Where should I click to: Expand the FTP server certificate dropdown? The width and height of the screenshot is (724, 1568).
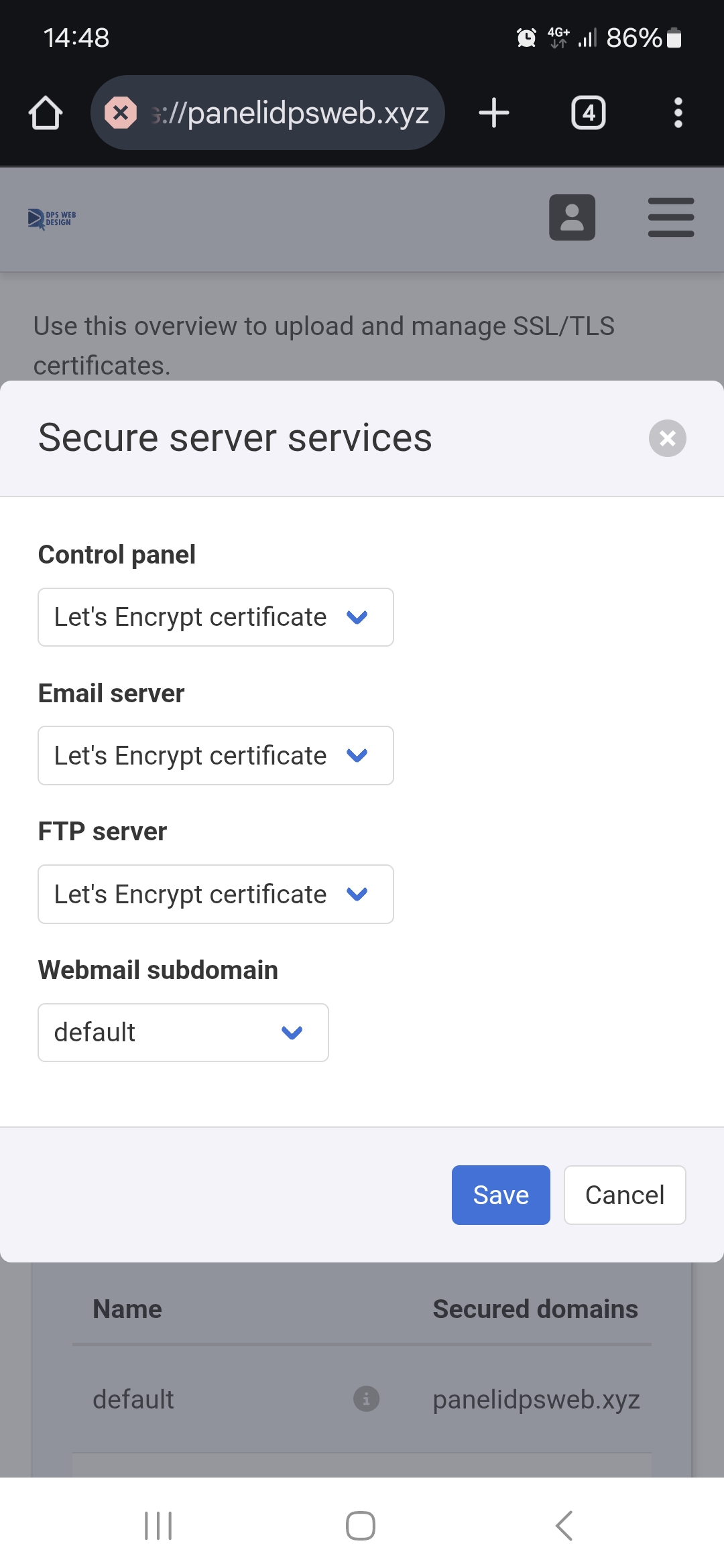coord(215,895)
